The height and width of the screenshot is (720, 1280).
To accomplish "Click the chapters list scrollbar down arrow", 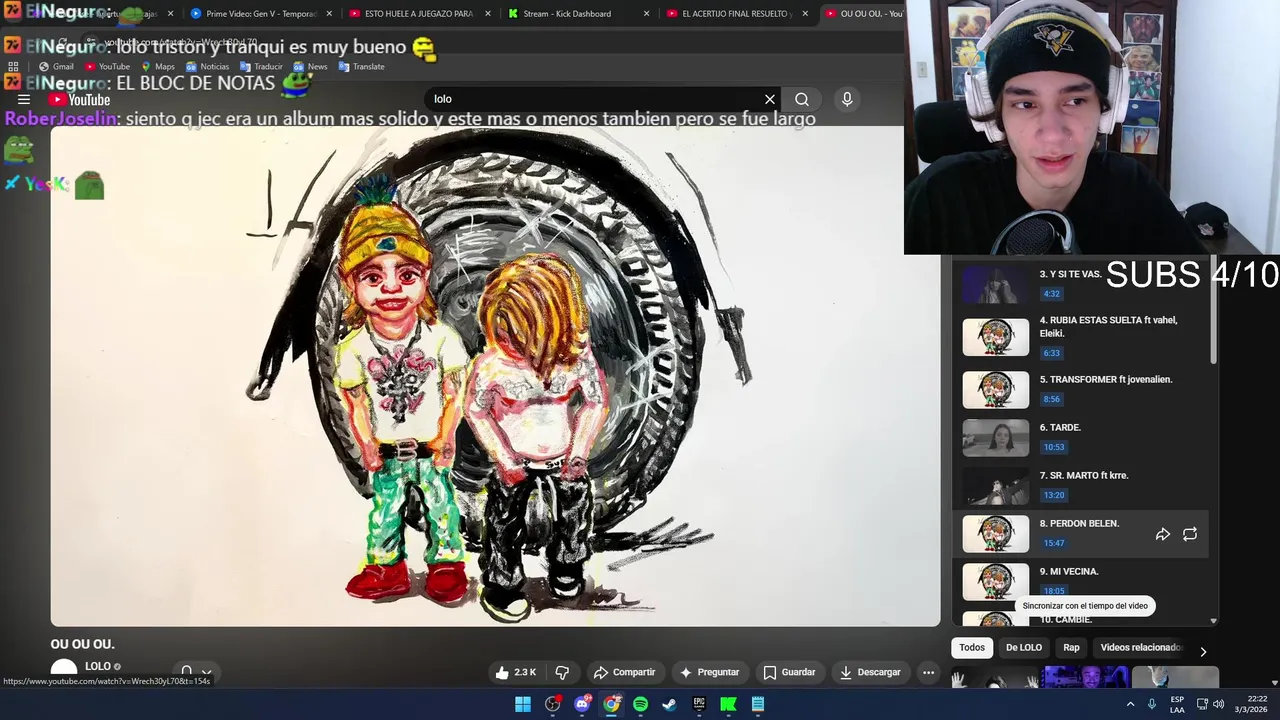I will (1214, 621).
